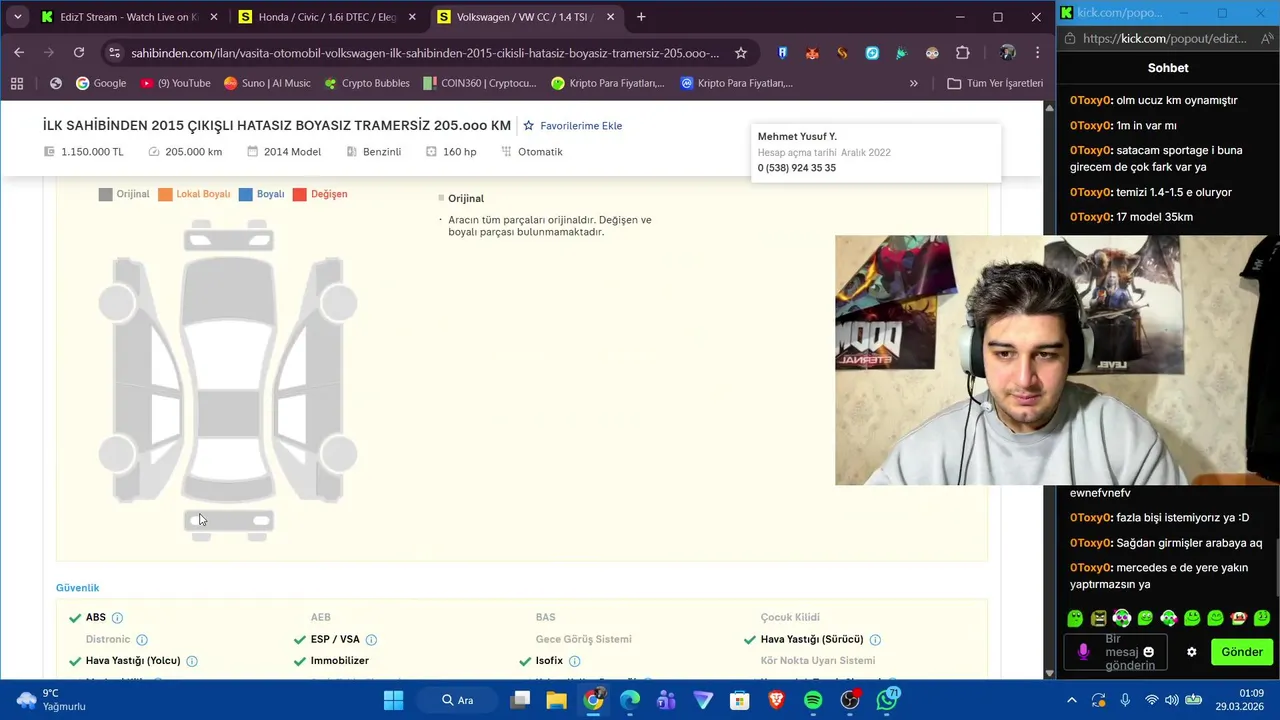The width and height of the screenshot is (1280, 720).
Task: Click the browser address bar URL
Action: [425, 53]
